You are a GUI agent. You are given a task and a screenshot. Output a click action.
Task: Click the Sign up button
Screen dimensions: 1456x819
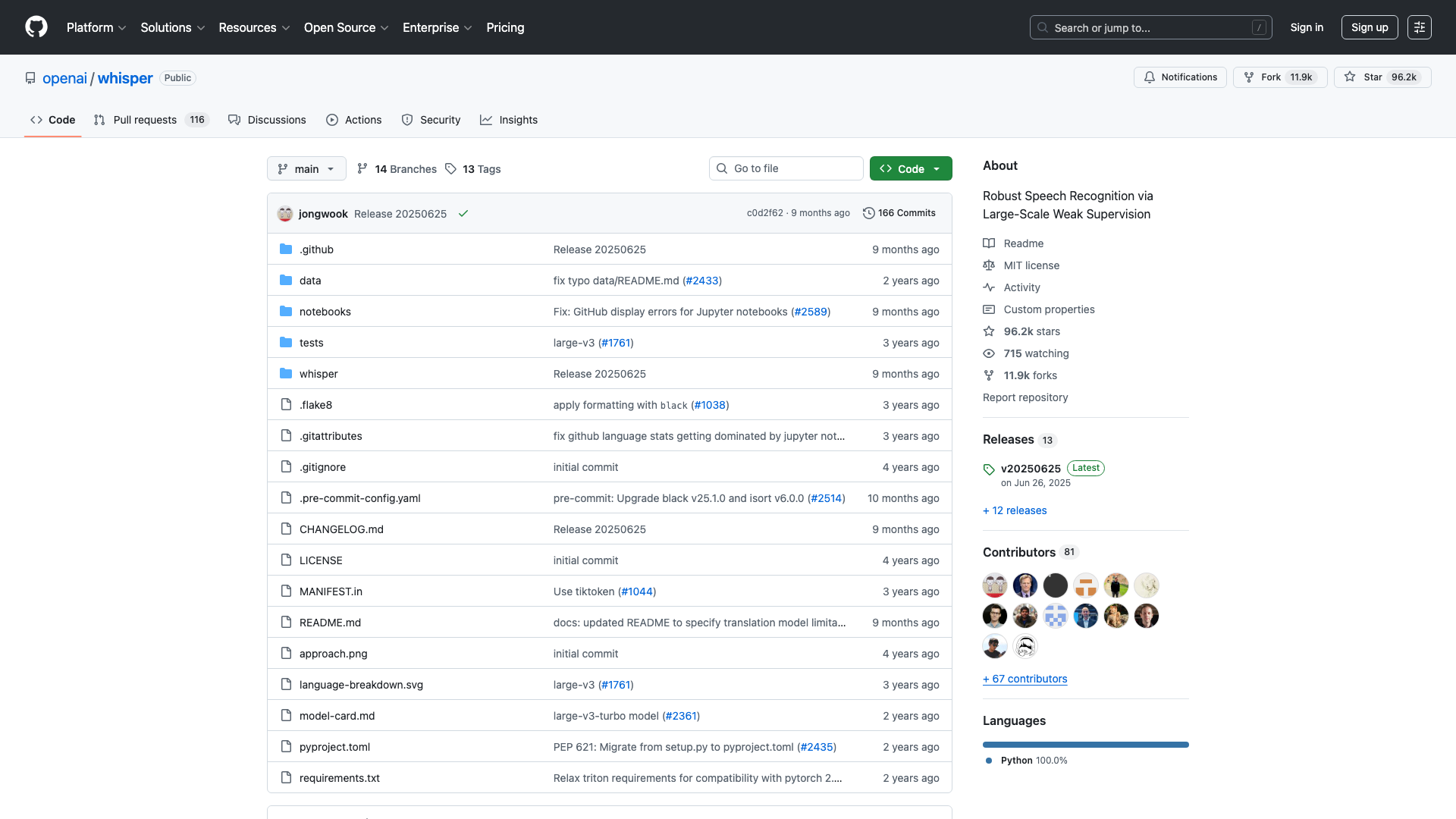(1369, 27)
